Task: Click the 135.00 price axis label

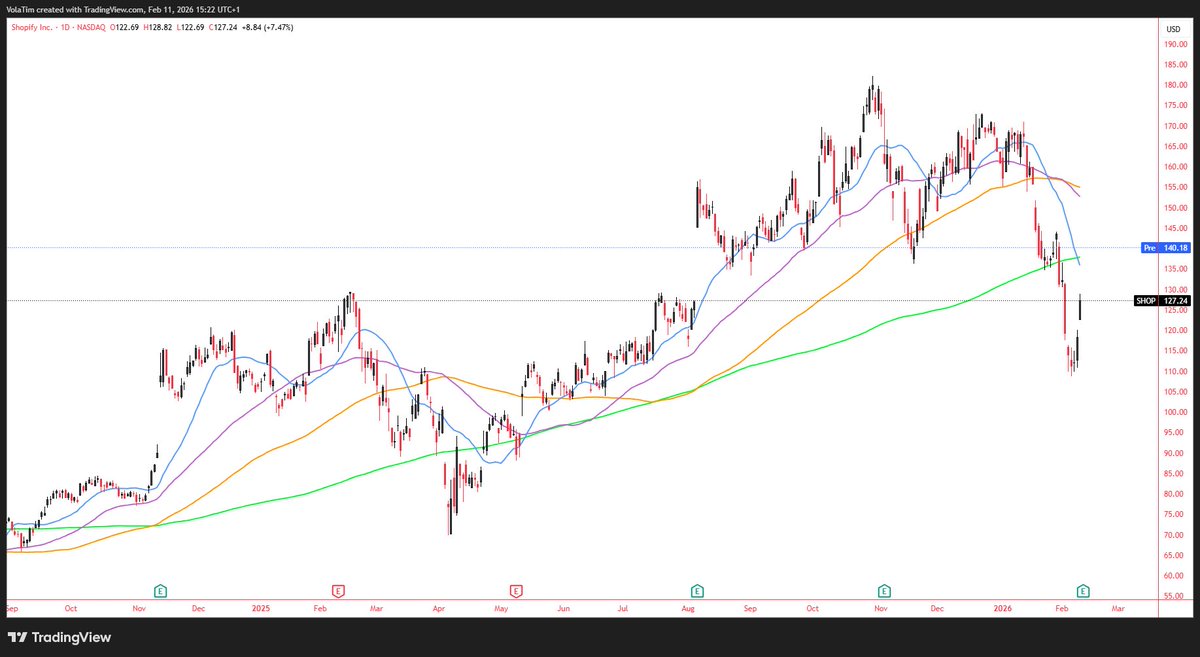Action: tap(1173, 269)
